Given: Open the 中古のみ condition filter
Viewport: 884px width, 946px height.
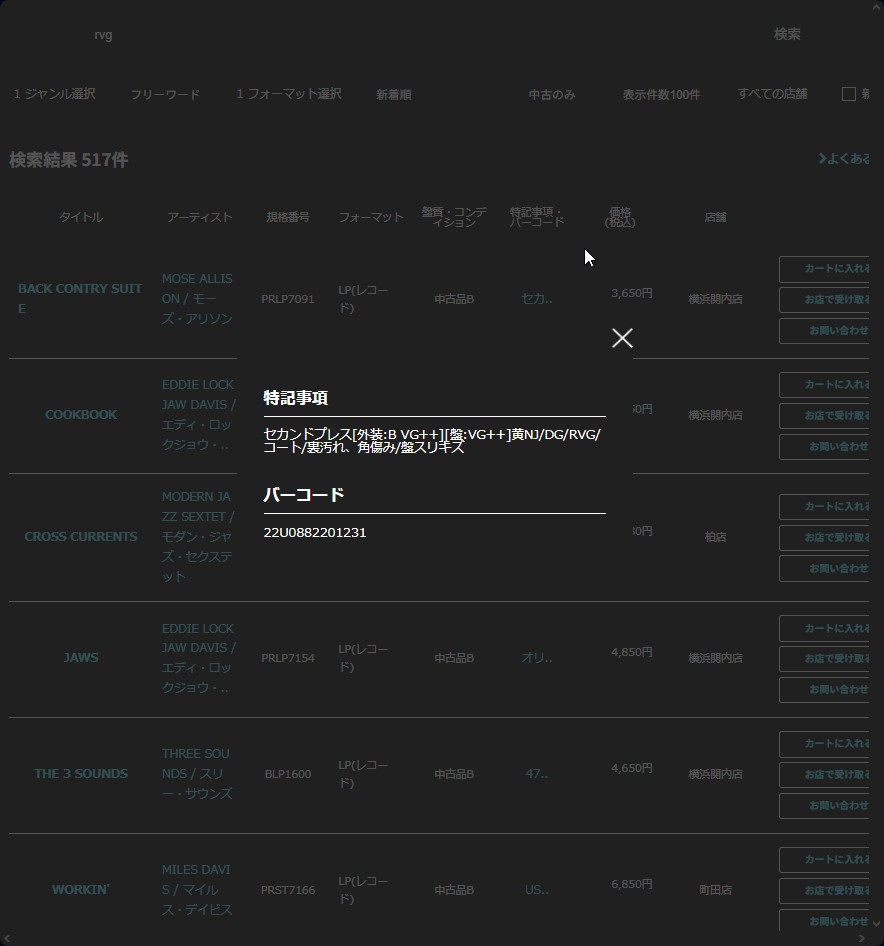Looking at the screenshot, I should pos(552,95).
